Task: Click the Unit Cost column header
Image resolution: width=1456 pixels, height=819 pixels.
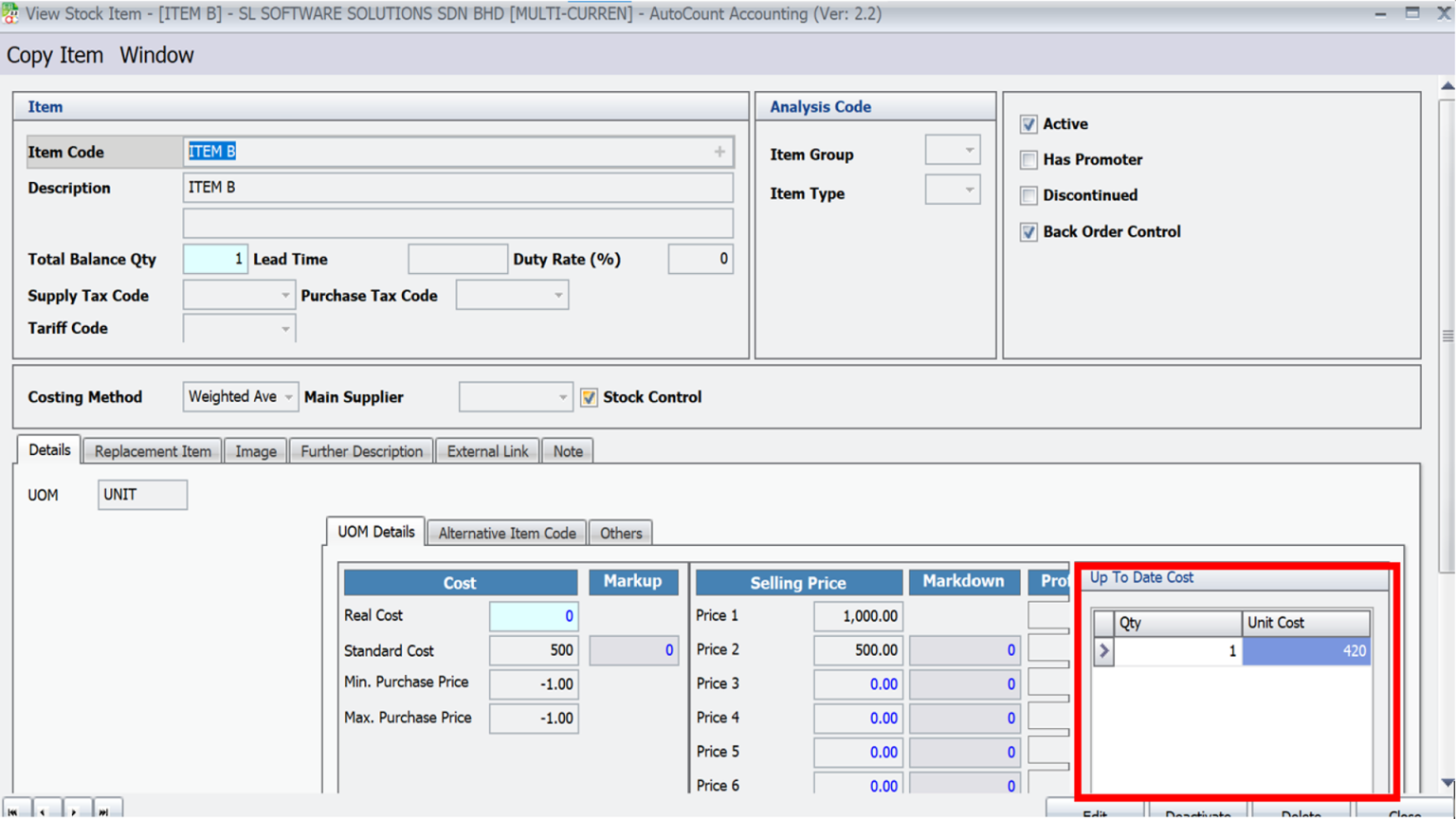Action: tap(1305, 623)
